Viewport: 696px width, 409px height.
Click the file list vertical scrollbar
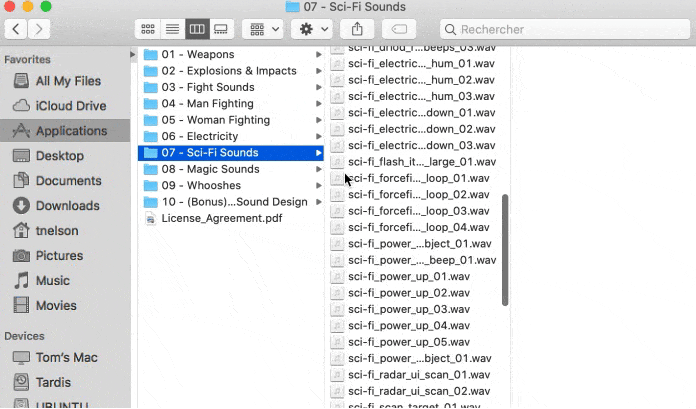[x=505, y=250]
